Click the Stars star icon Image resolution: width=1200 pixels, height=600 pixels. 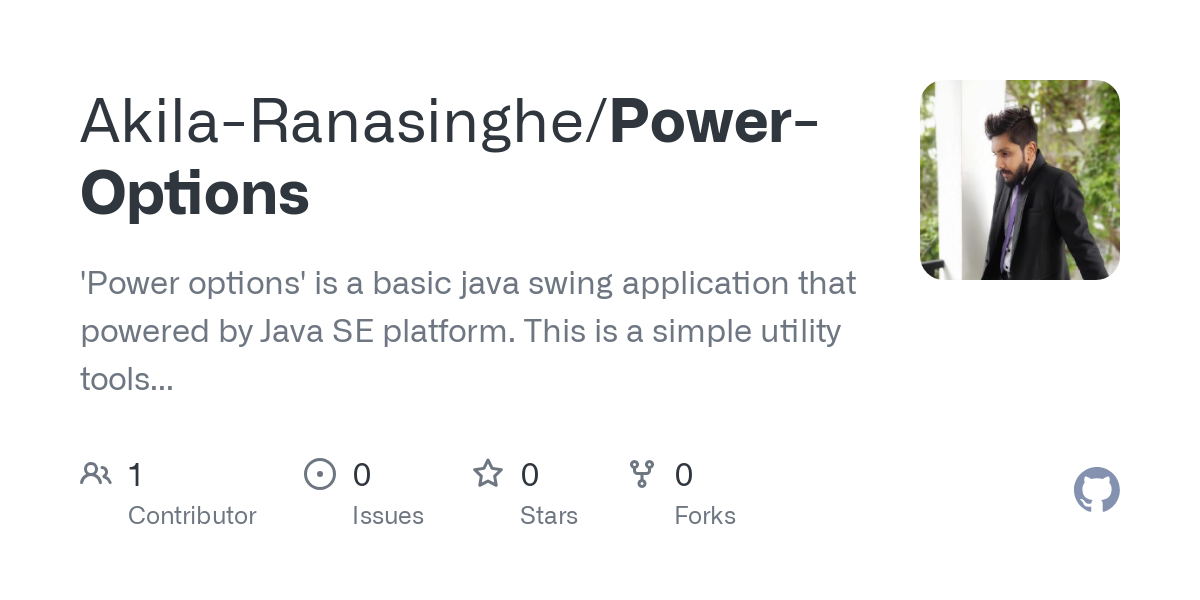point(488,474)
